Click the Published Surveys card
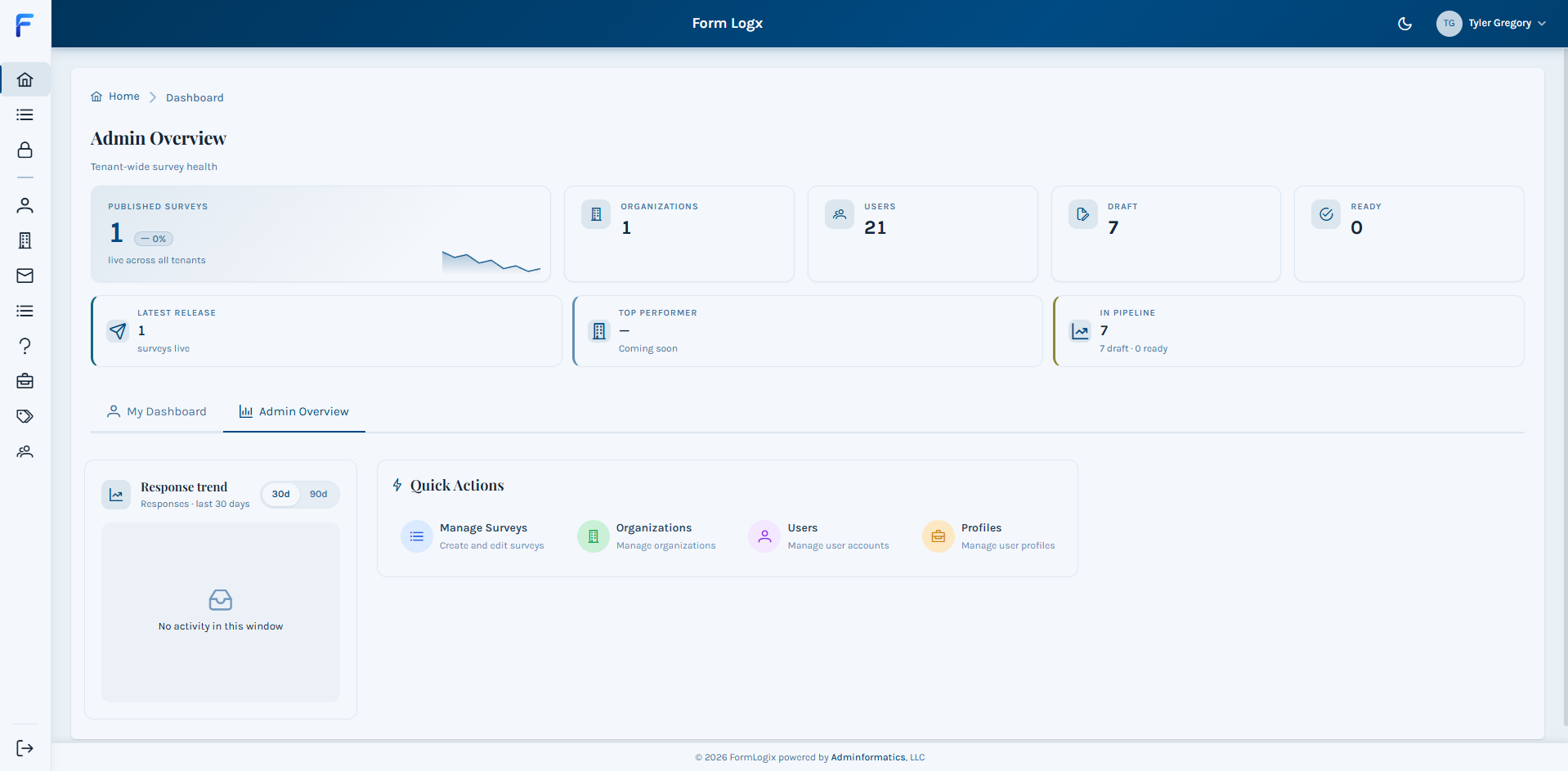Viewport: 1568px width, 771px height. pos(320,234)
